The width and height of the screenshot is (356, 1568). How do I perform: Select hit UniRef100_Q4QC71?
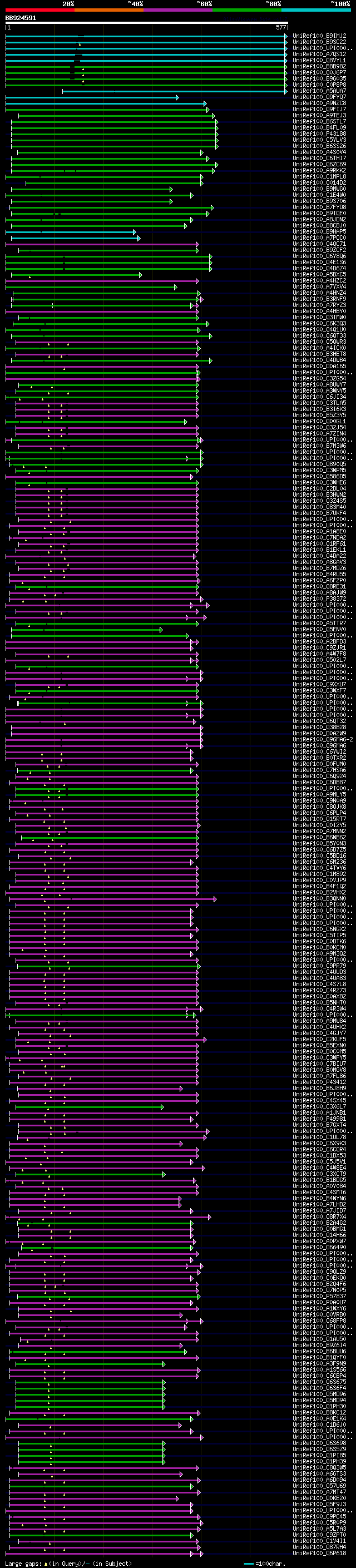[319, 244]
